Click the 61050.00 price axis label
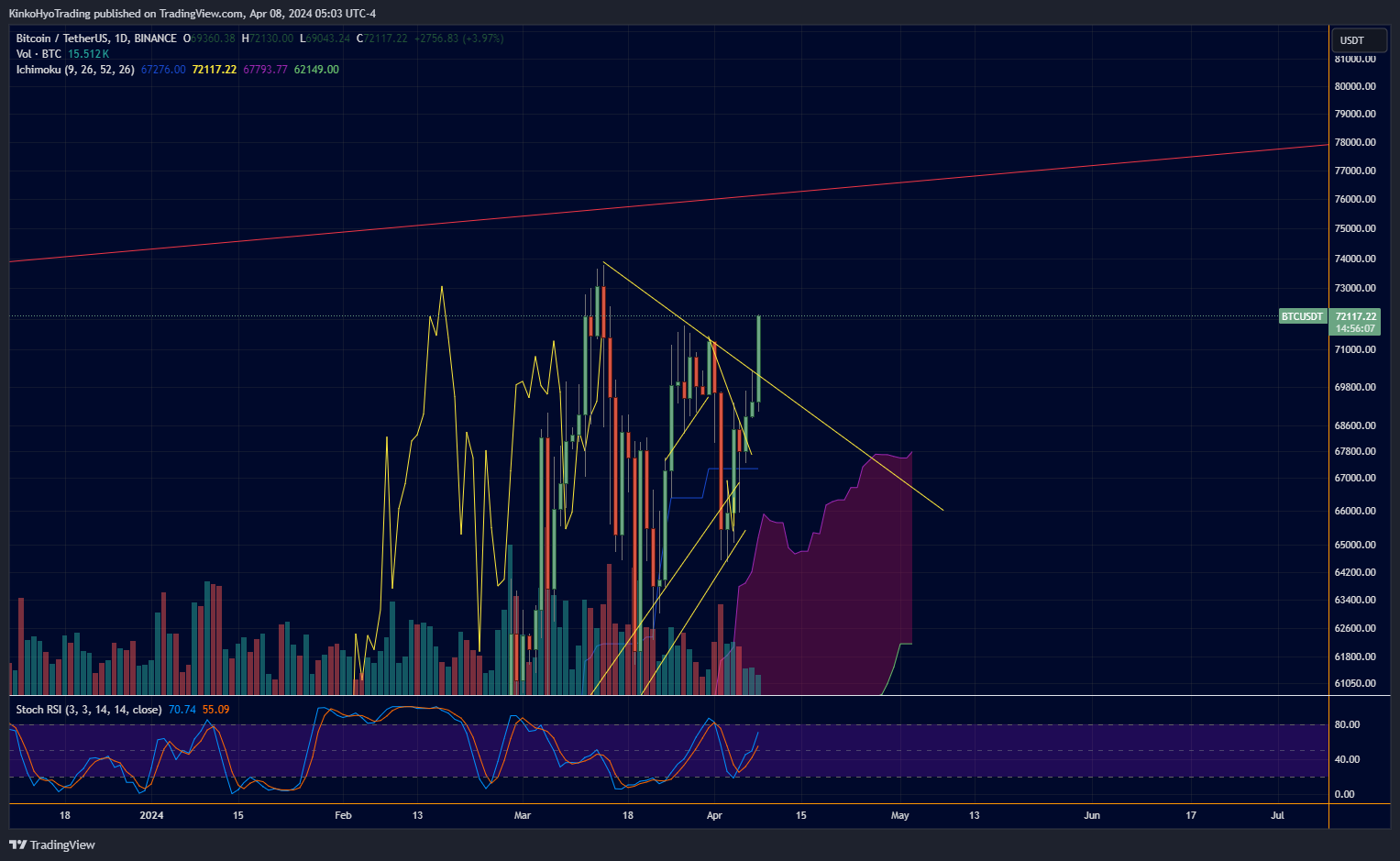 point(1355,683)
